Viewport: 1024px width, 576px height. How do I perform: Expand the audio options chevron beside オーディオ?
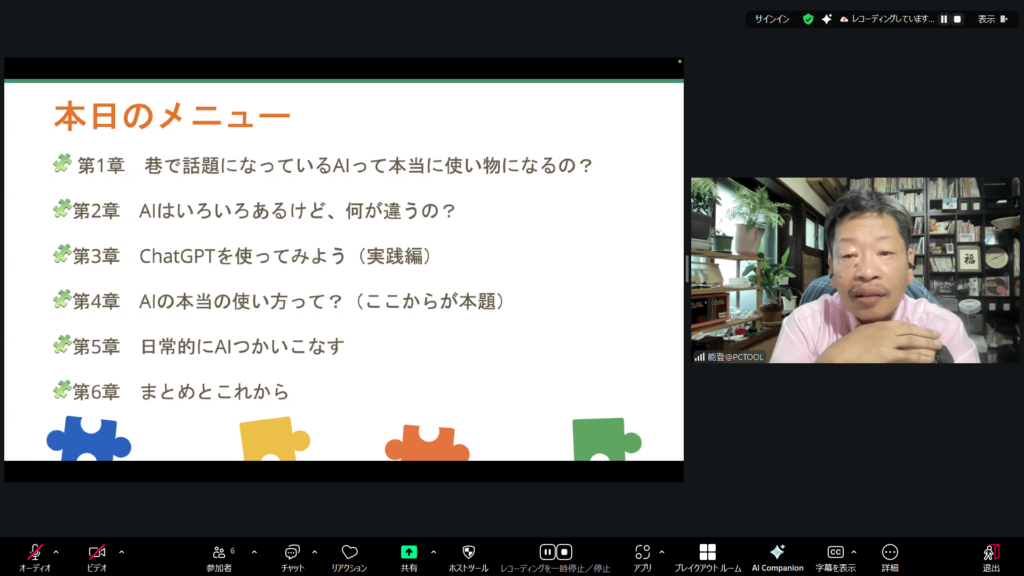coord(56,552)
